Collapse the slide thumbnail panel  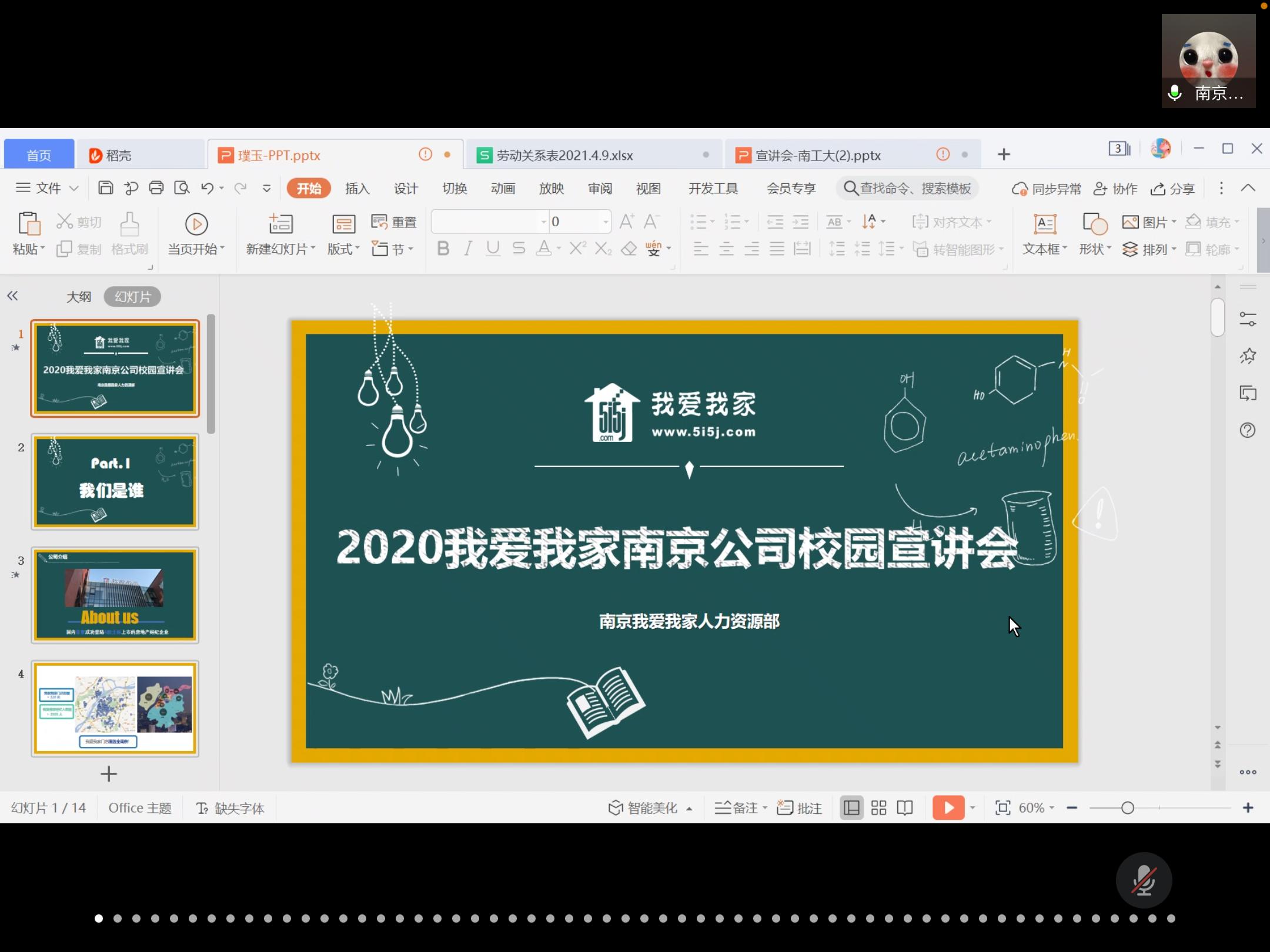[12, 296]
